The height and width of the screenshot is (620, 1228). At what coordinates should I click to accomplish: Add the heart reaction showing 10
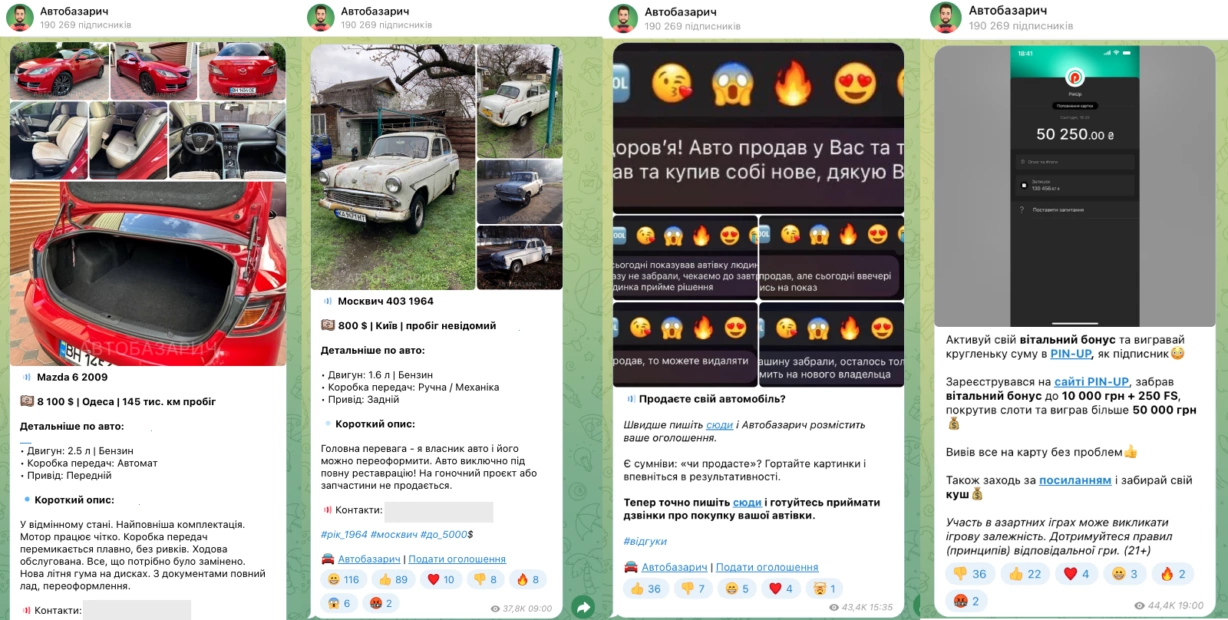(x=442, y=579)
